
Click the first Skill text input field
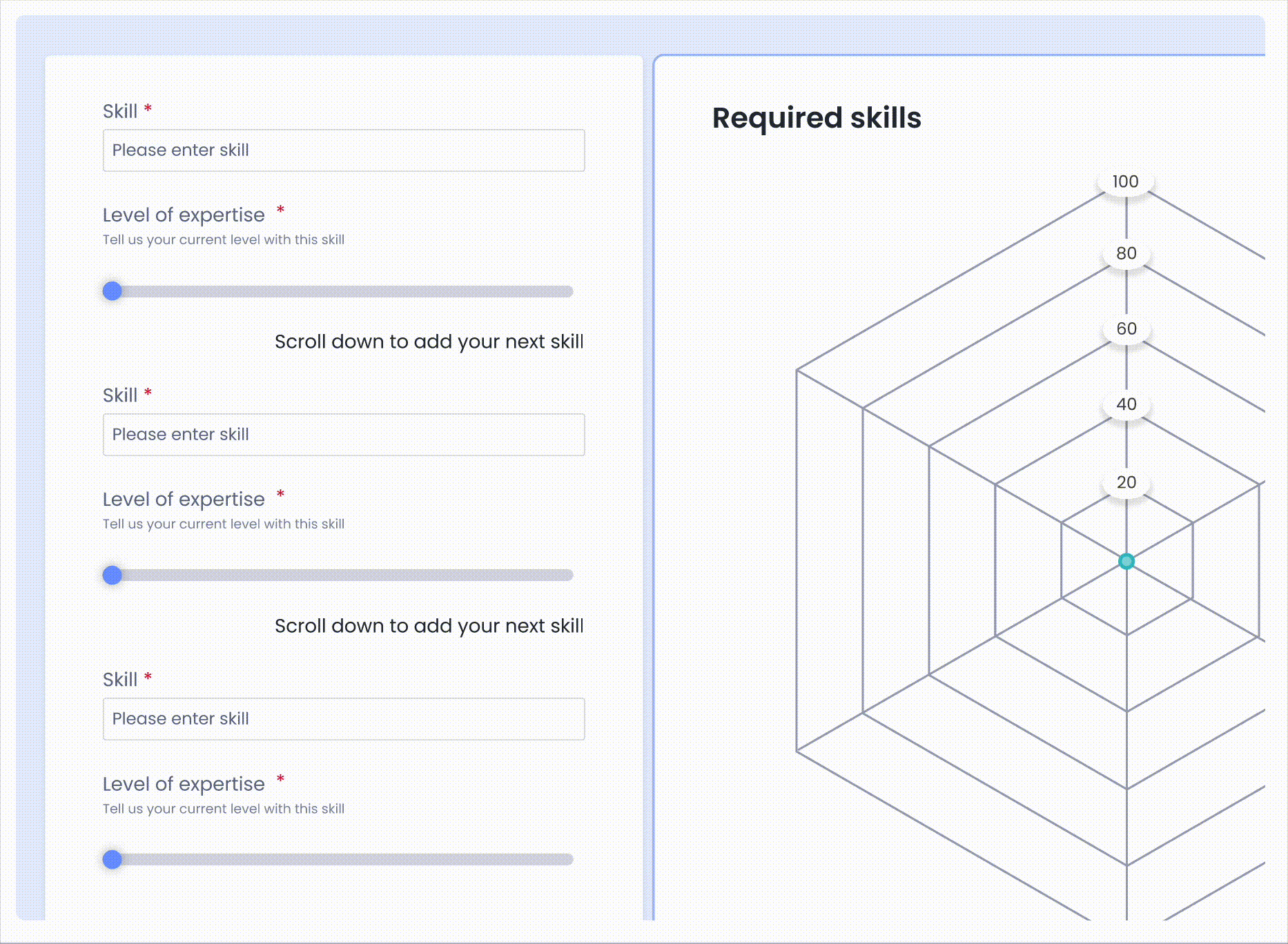343,150
